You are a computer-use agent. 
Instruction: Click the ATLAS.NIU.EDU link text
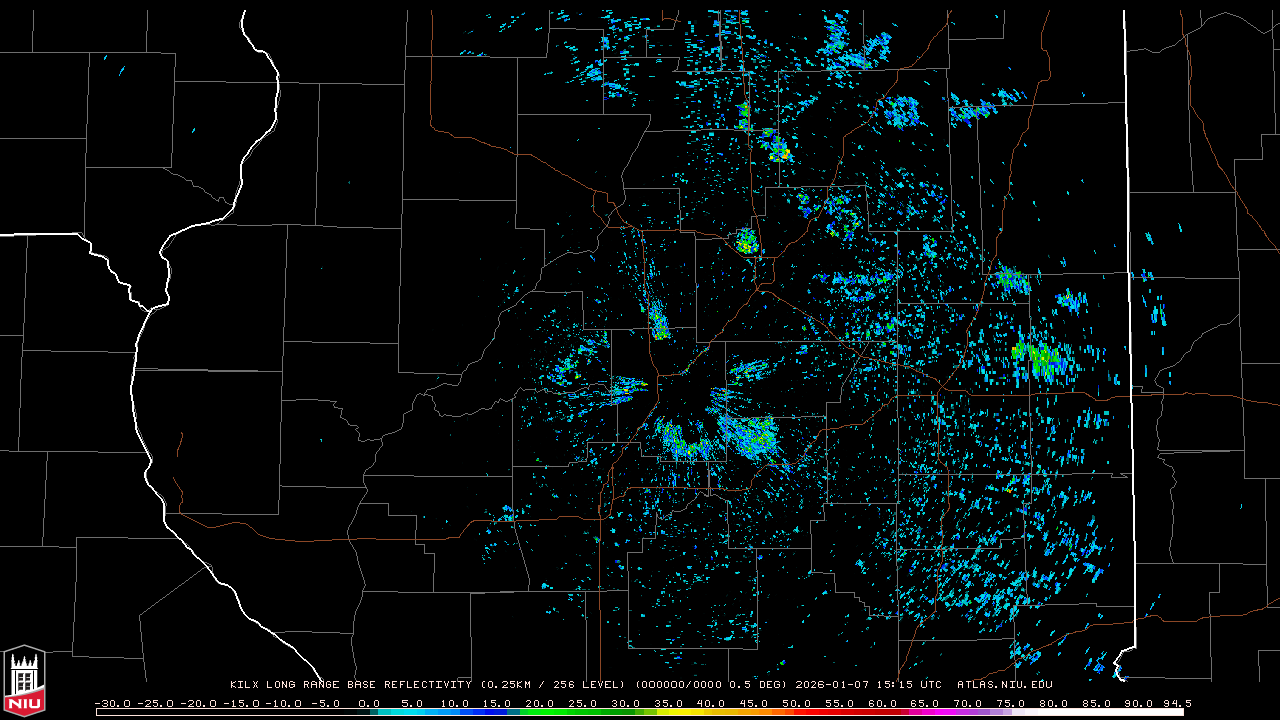[1004, 685]
